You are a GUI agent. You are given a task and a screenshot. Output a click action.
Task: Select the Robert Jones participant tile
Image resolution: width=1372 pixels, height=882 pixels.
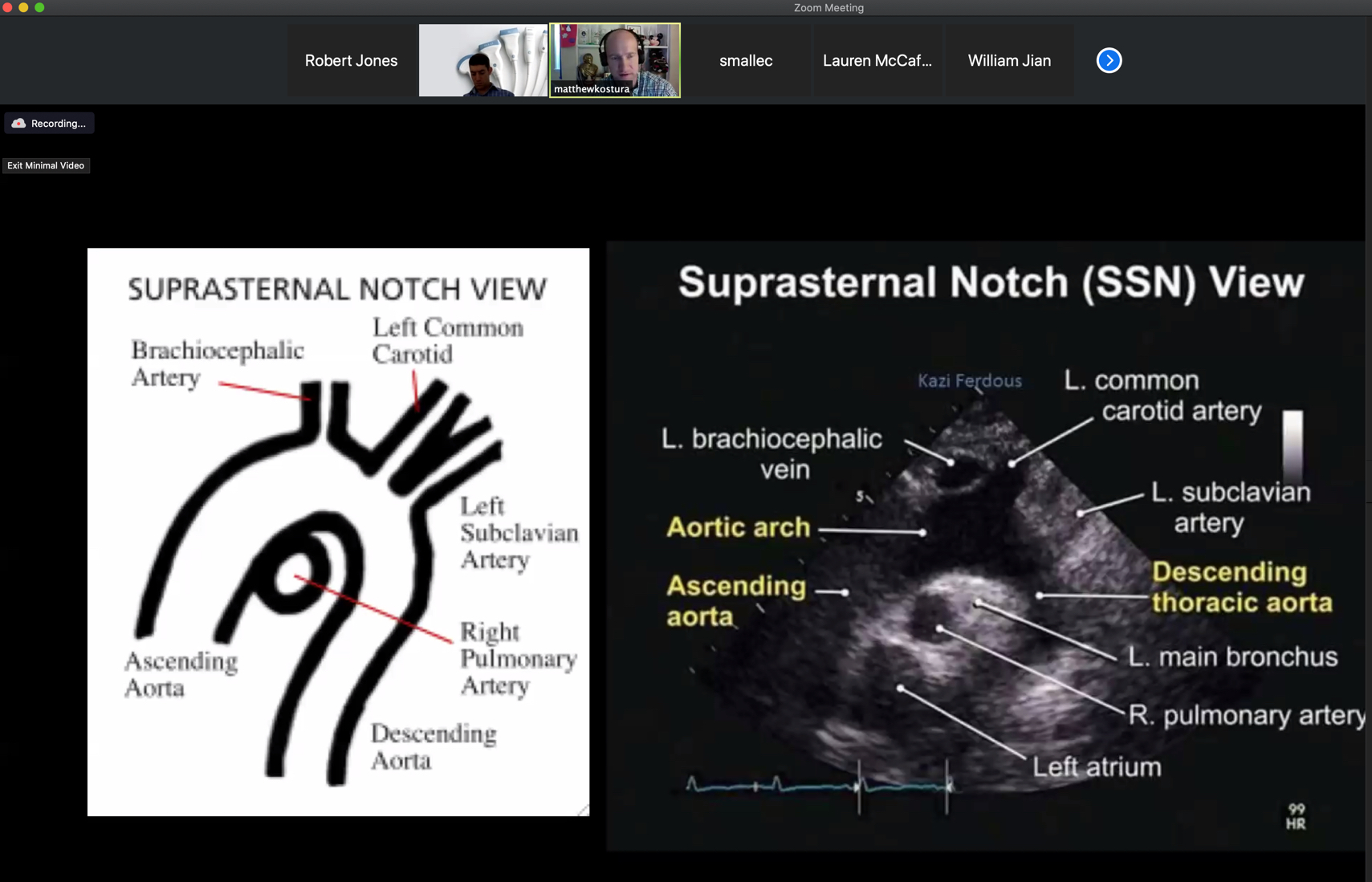point(351,59)
